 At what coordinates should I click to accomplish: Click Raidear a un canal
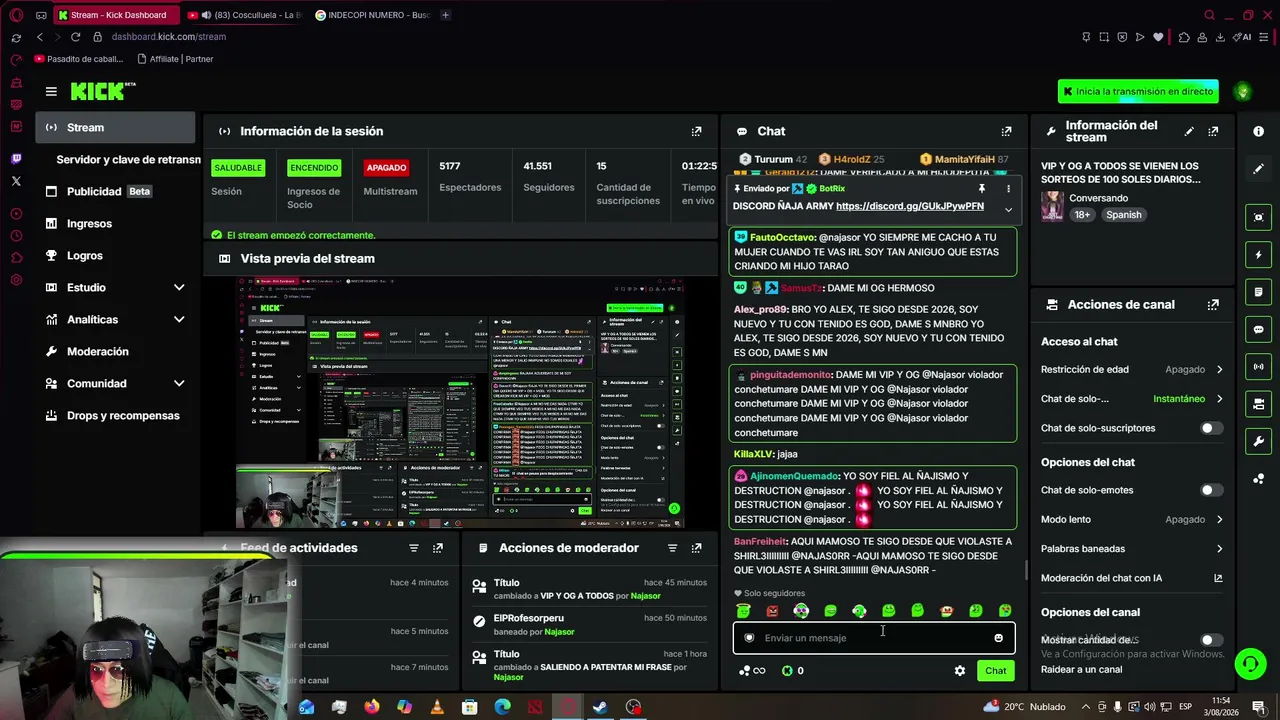click(x=1081, y=670)
